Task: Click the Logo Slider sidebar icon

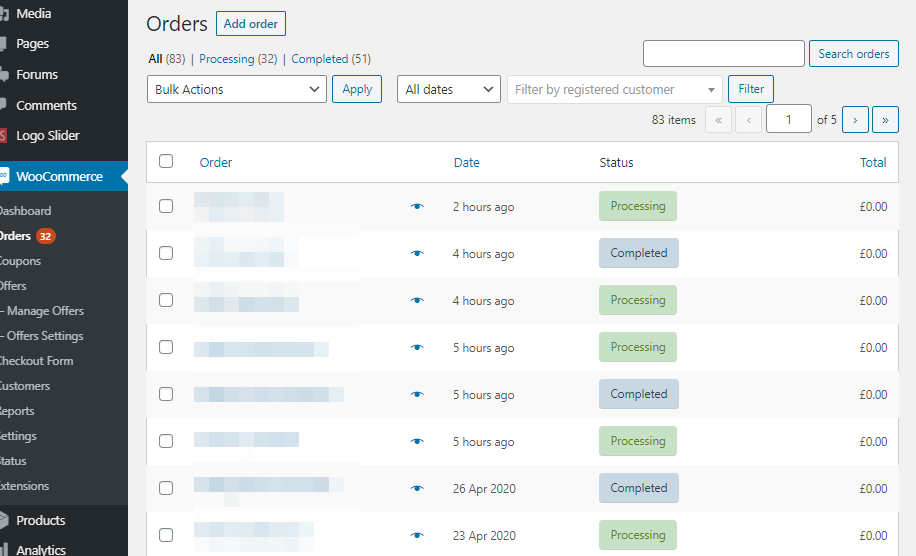Action: coord(4,136)
